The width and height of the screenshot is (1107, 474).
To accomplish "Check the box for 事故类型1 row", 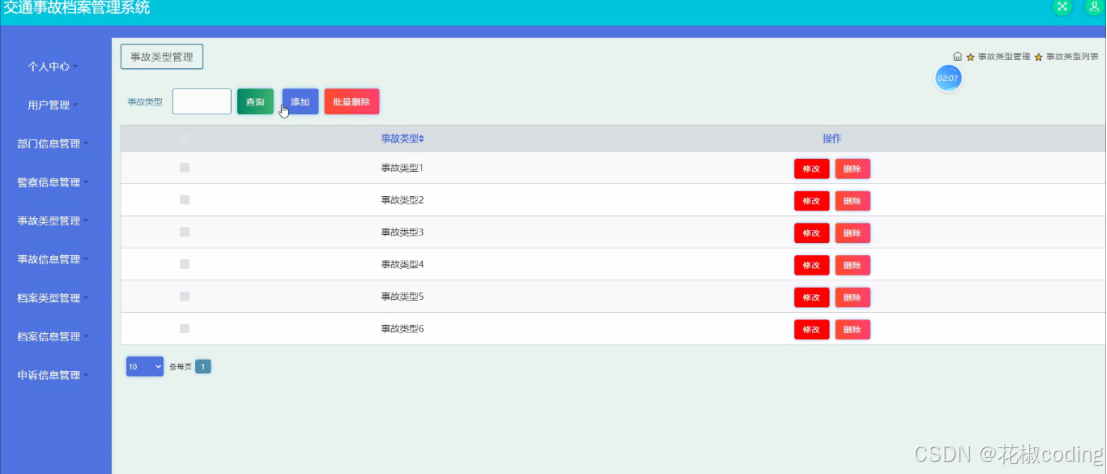I will click(185, 168).
